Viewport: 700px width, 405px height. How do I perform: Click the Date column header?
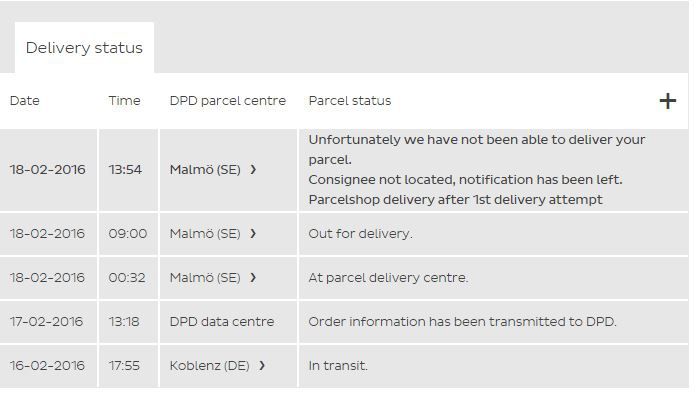pos(25,100)
